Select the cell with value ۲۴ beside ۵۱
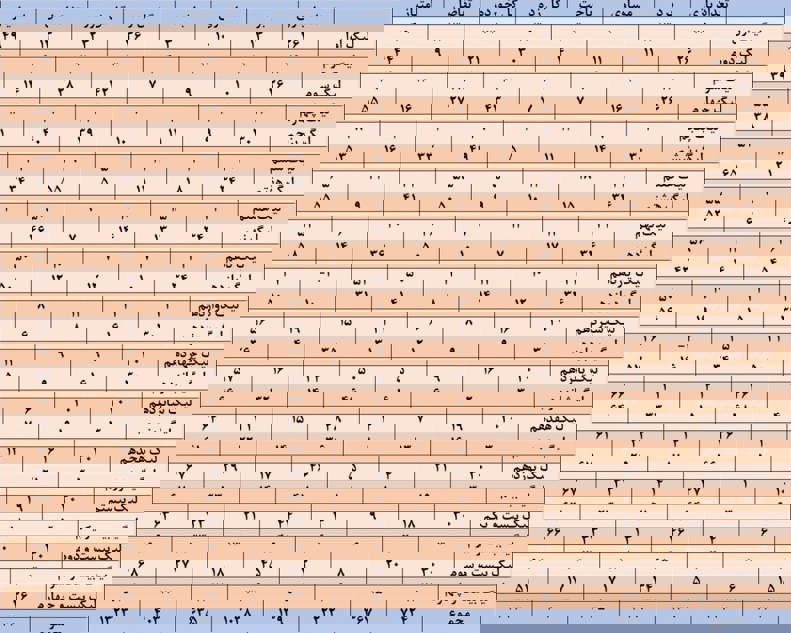Image resolution: width=791 pixels, height=633 pixels. click(645, 588)
